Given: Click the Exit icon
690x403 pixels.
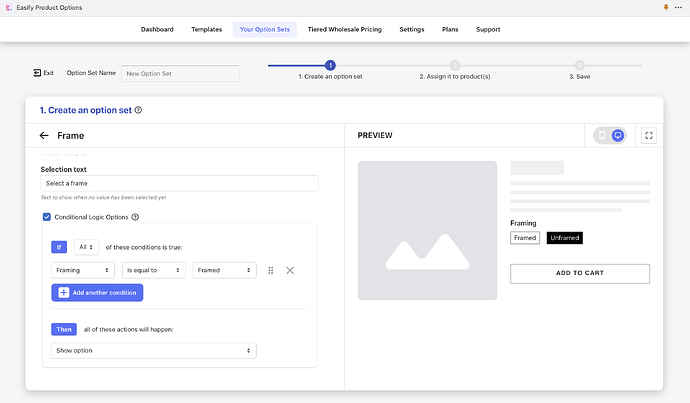Looking at the screenshot, I should 39,73.
